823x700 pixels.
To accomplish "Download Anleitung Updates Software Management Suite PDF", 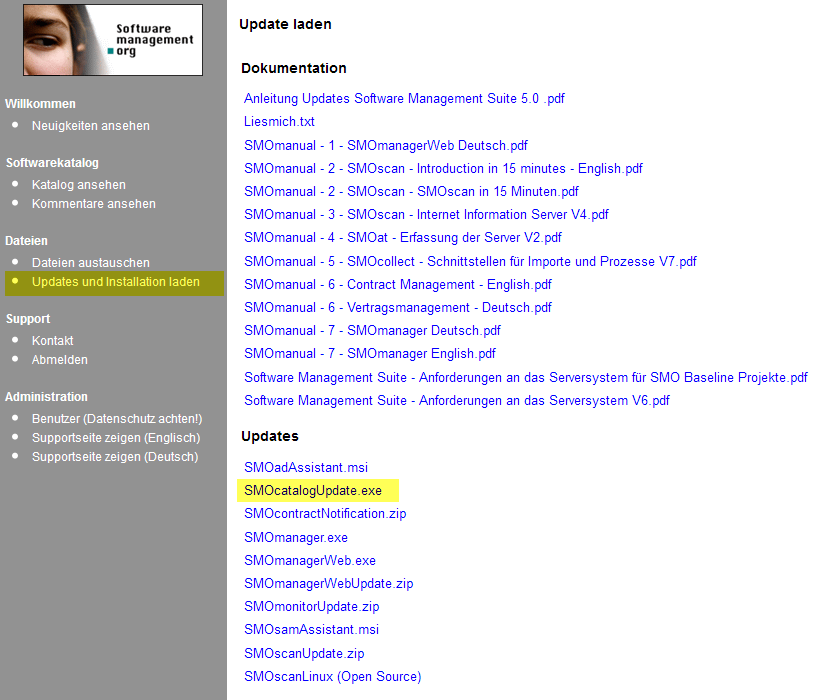I will (404, 99).
